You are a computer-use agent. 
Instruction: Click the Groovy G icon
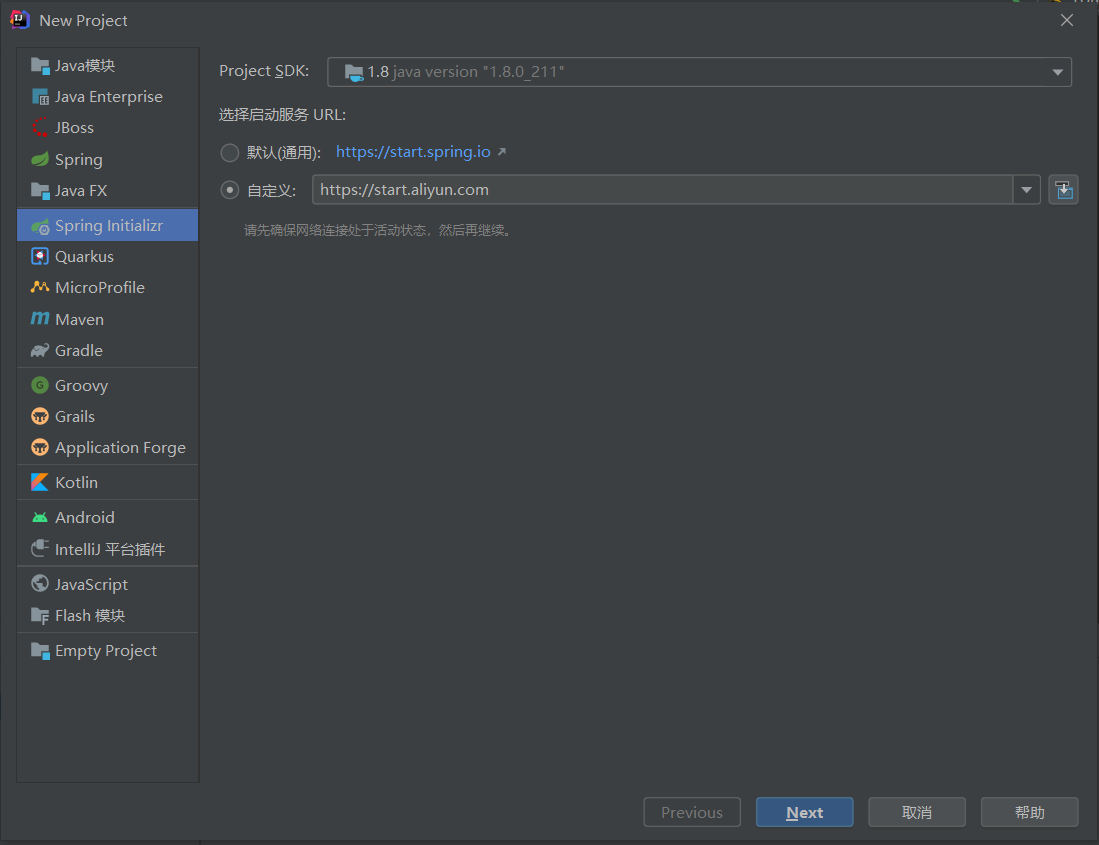40,385
